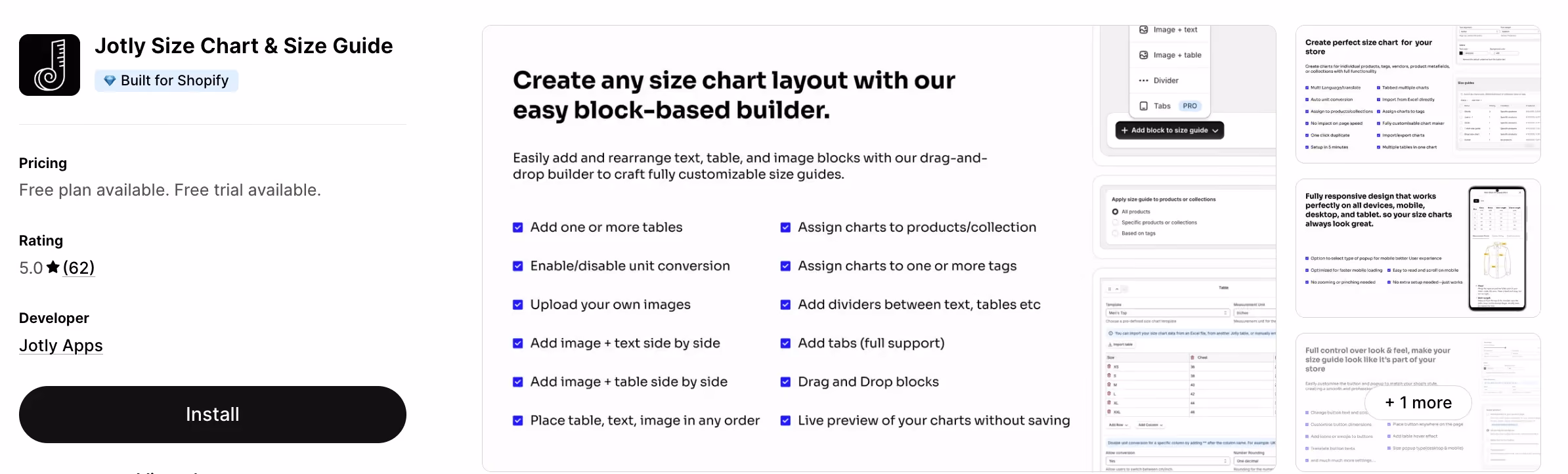The height and width of the screenshot is (474, 1568).
Task: Toggle the Add one or more tables checkbox
Action: pyautogui.click(x=518, y=227)
